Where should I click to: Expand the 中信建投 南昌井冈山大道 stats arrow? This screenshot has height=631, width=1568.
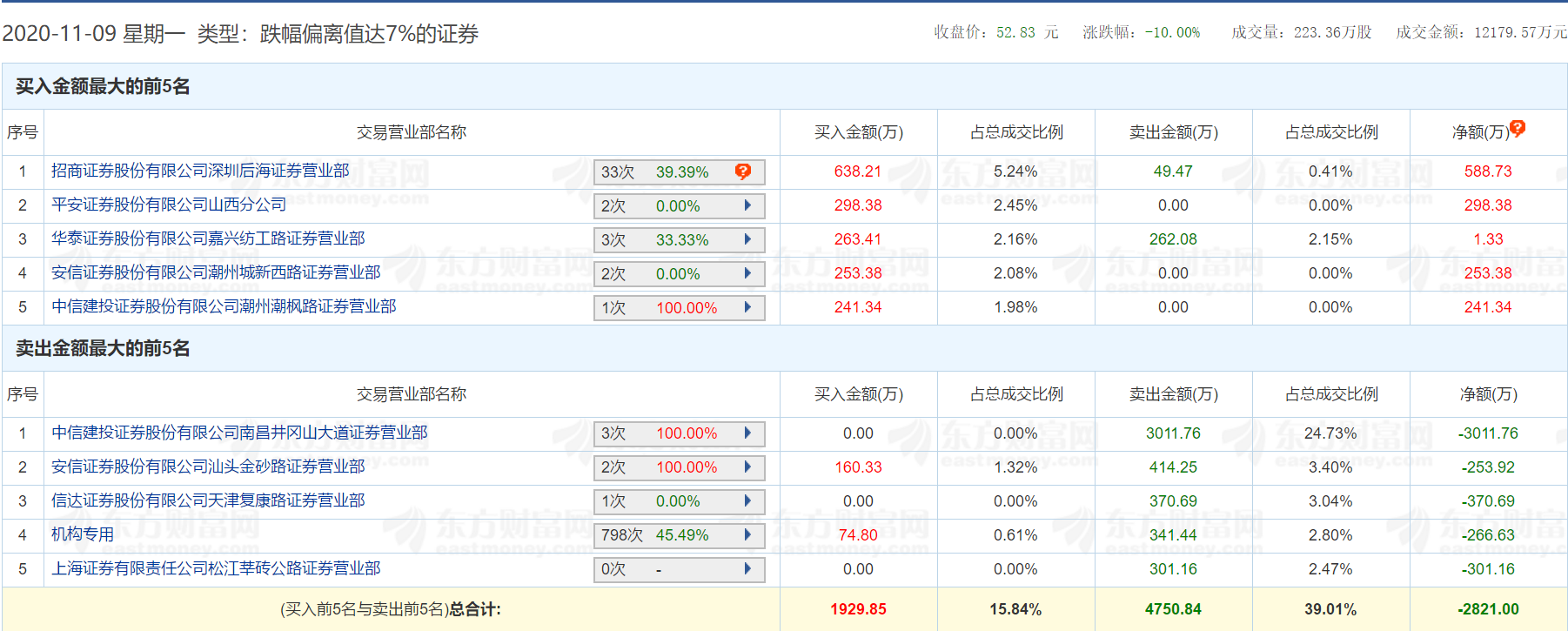[x=747, y=433]
